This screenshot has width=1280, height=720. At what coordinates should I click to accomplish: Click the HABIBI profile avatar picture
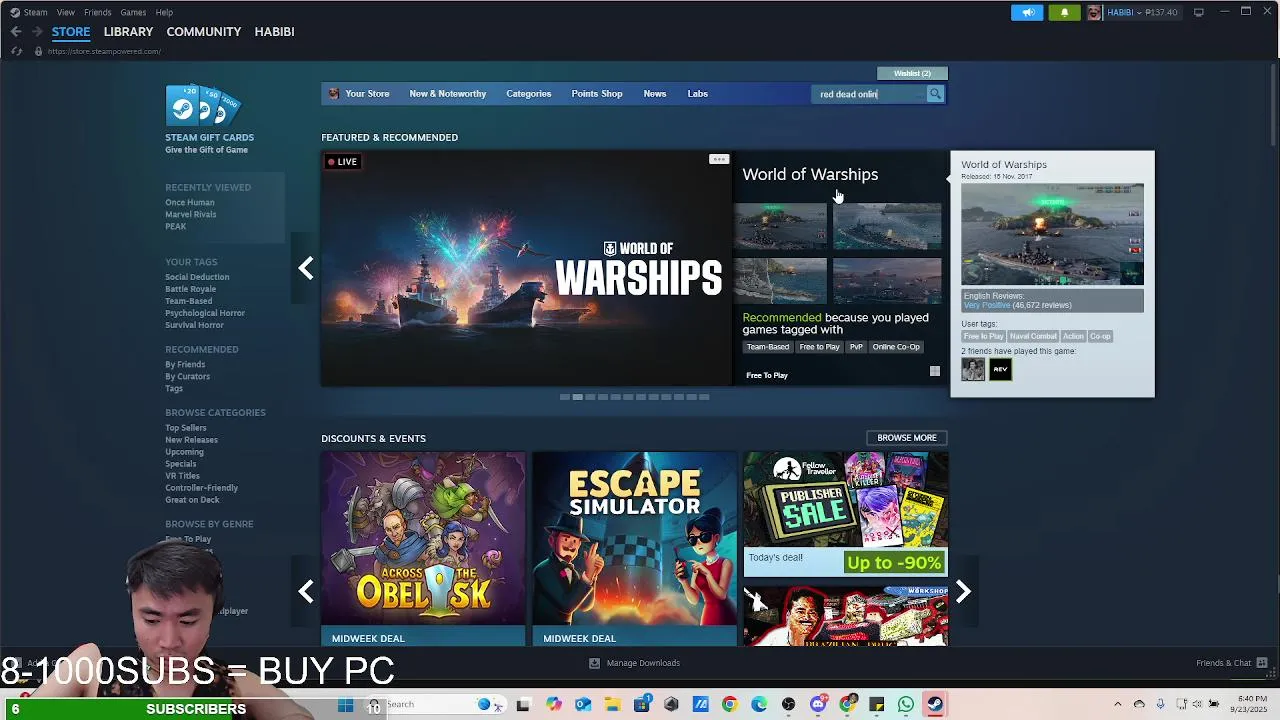pos(1094,12)
